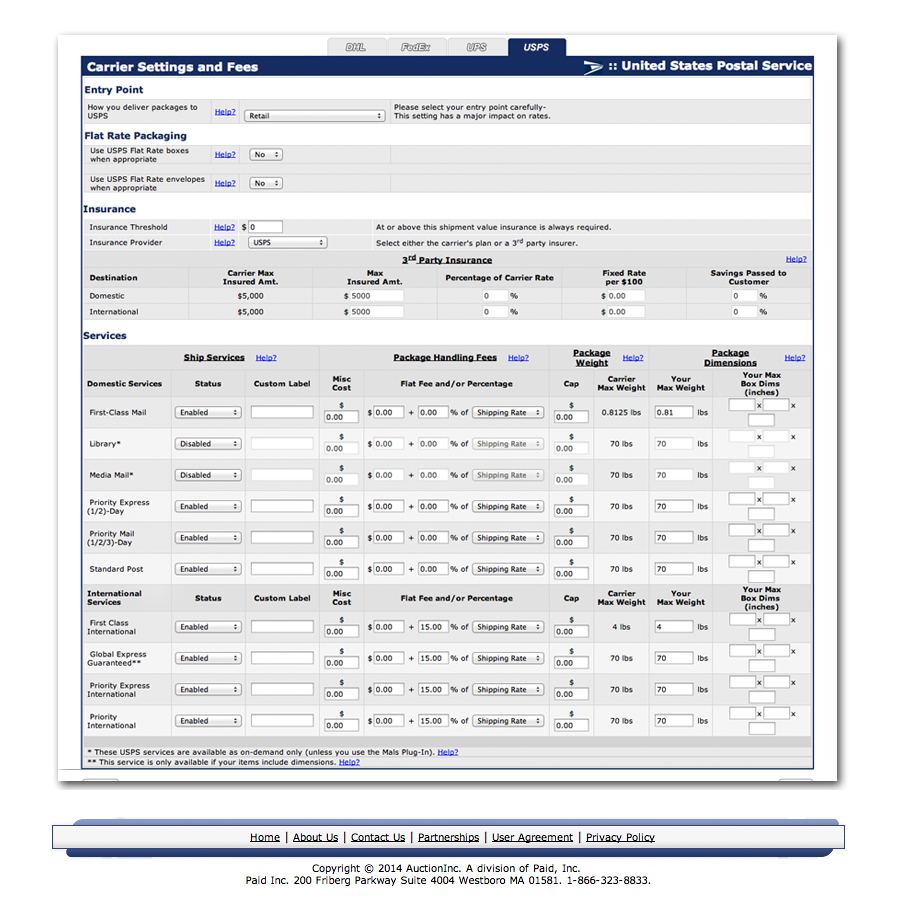Click Priority International Custom Label field

tap(282, 720)
